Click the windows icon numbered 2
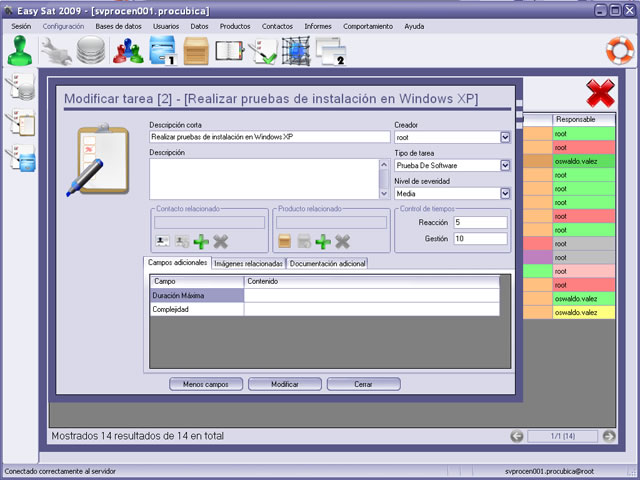The height and width of the screenshot is (480, 640). 331,51
